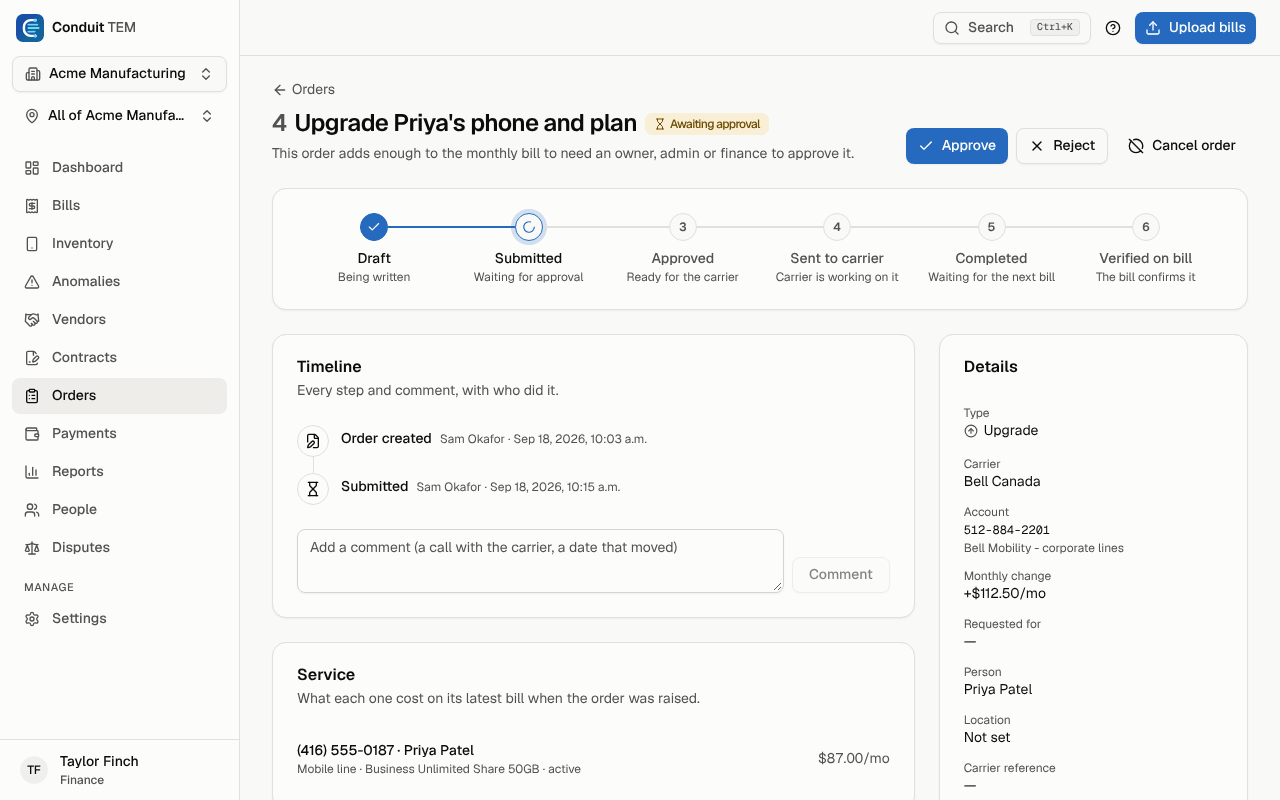The height and width of the screenshot is (800, 1280).
Task: Go to Inventory in the sidebar
Action: click(x=120, y=244)
